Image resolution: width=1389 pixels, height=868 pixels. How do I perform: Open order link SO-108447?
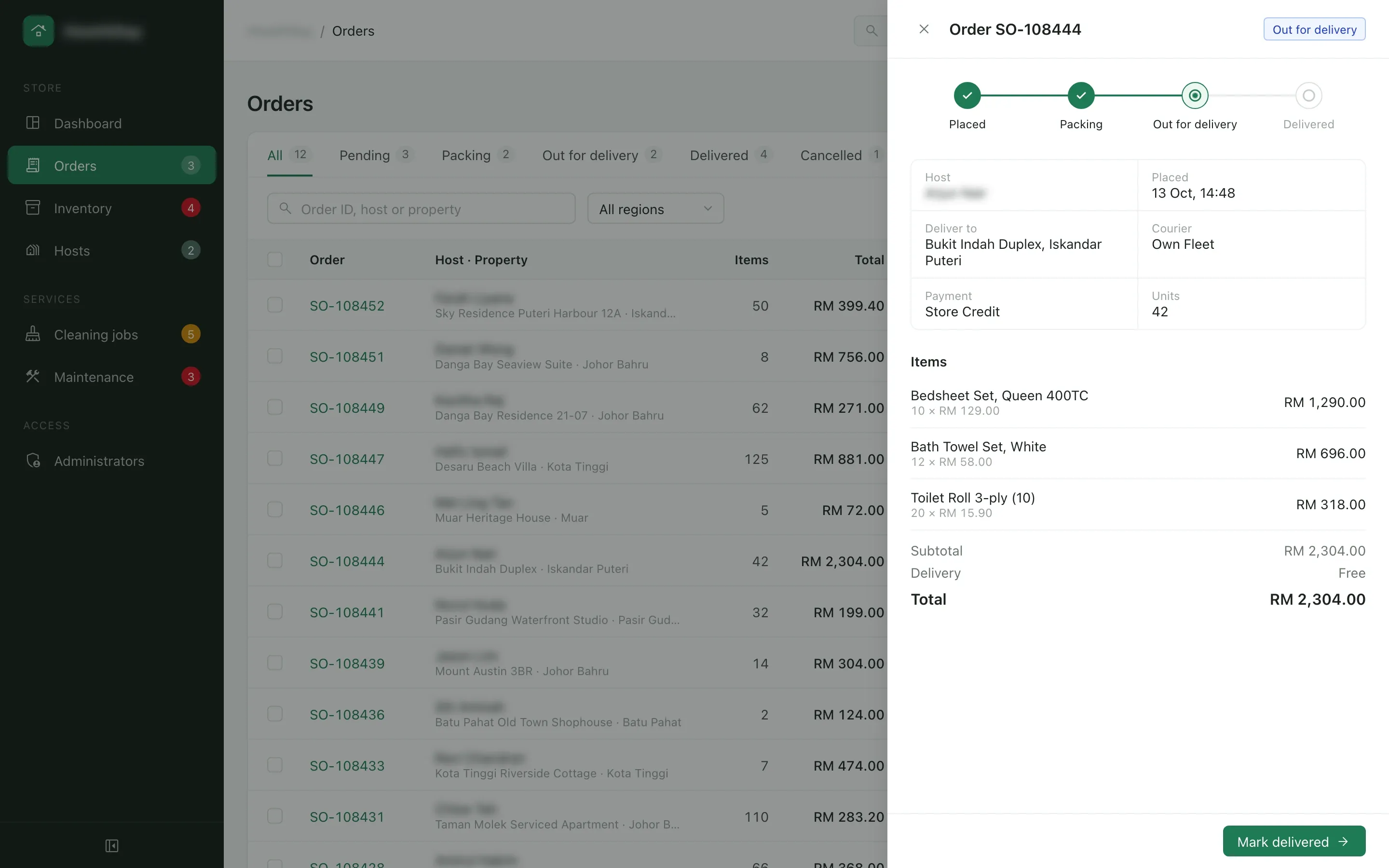pos(347,459)
